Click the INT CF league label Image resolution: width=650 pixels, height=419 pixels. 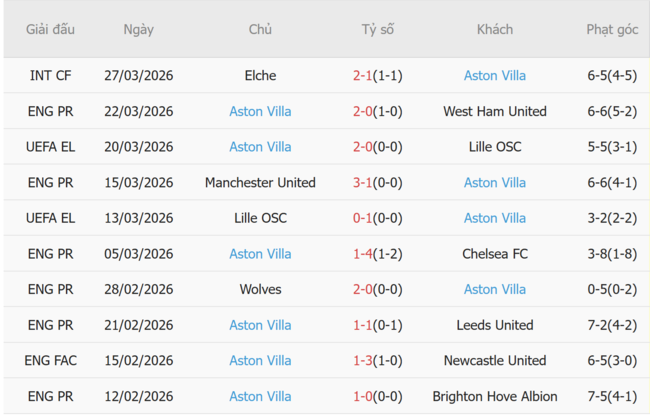coord(50,75)
